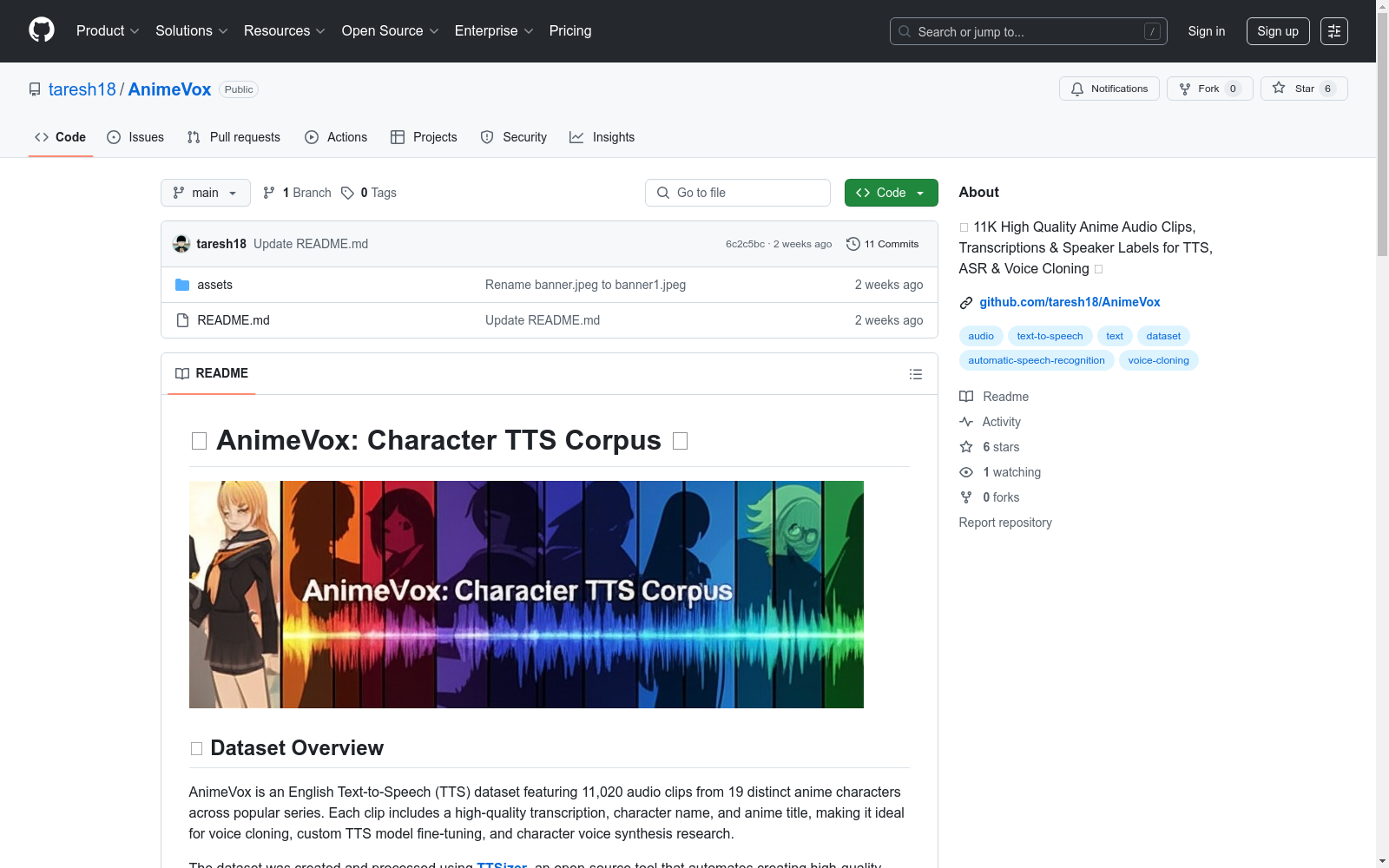The width and height of the screenshot is (1389, 868).
Task: Select the text topic tag
Action: click(x=1115, y=336)
